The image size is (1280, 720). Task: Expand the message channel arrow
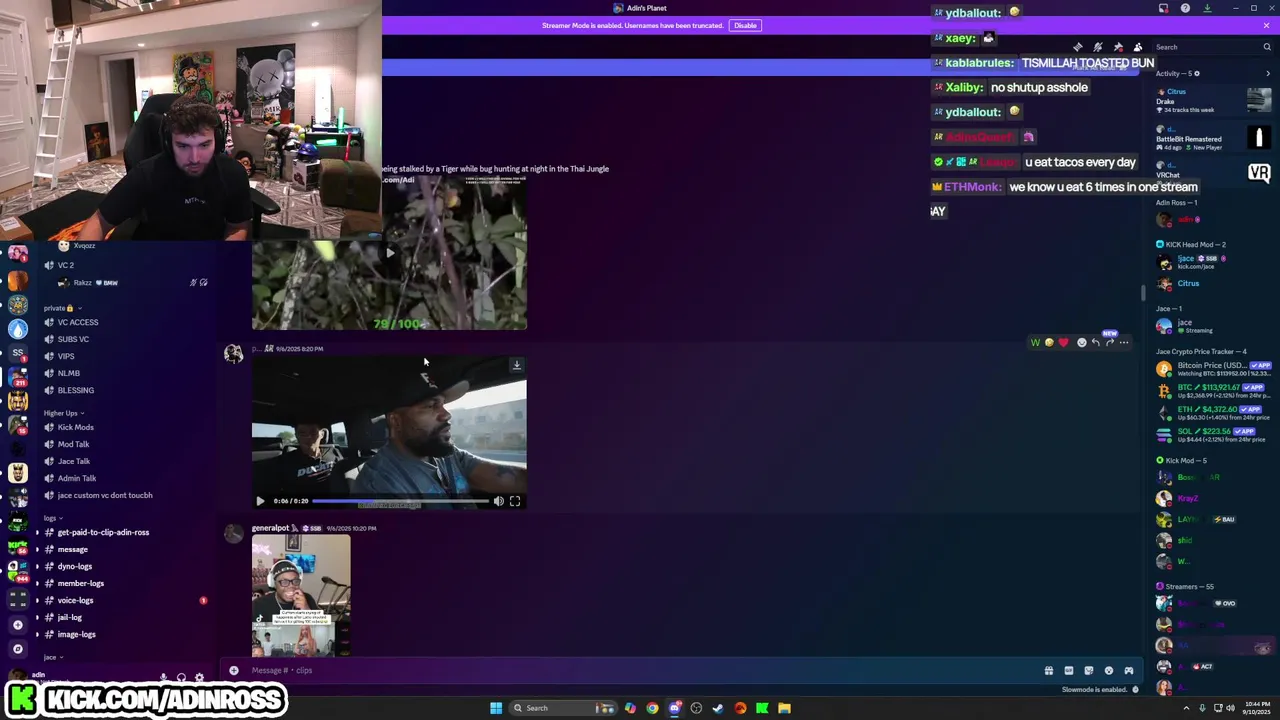[38, 549]
